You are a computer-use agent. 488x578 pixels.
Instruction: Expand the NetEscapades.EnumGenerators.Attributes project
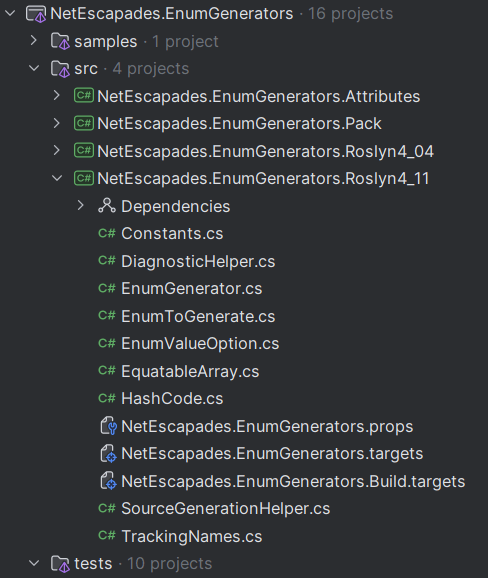tap(56, 96)
